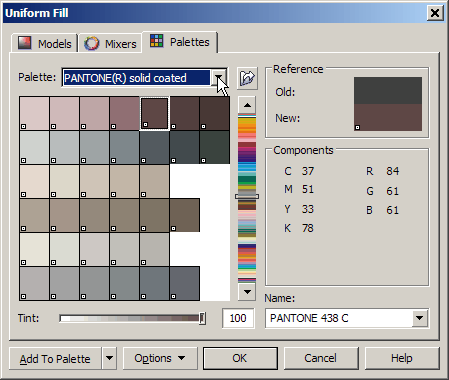This screenshot has width=449, height=380.
Task: Switch to the Models tab
Action: (45, 44)
